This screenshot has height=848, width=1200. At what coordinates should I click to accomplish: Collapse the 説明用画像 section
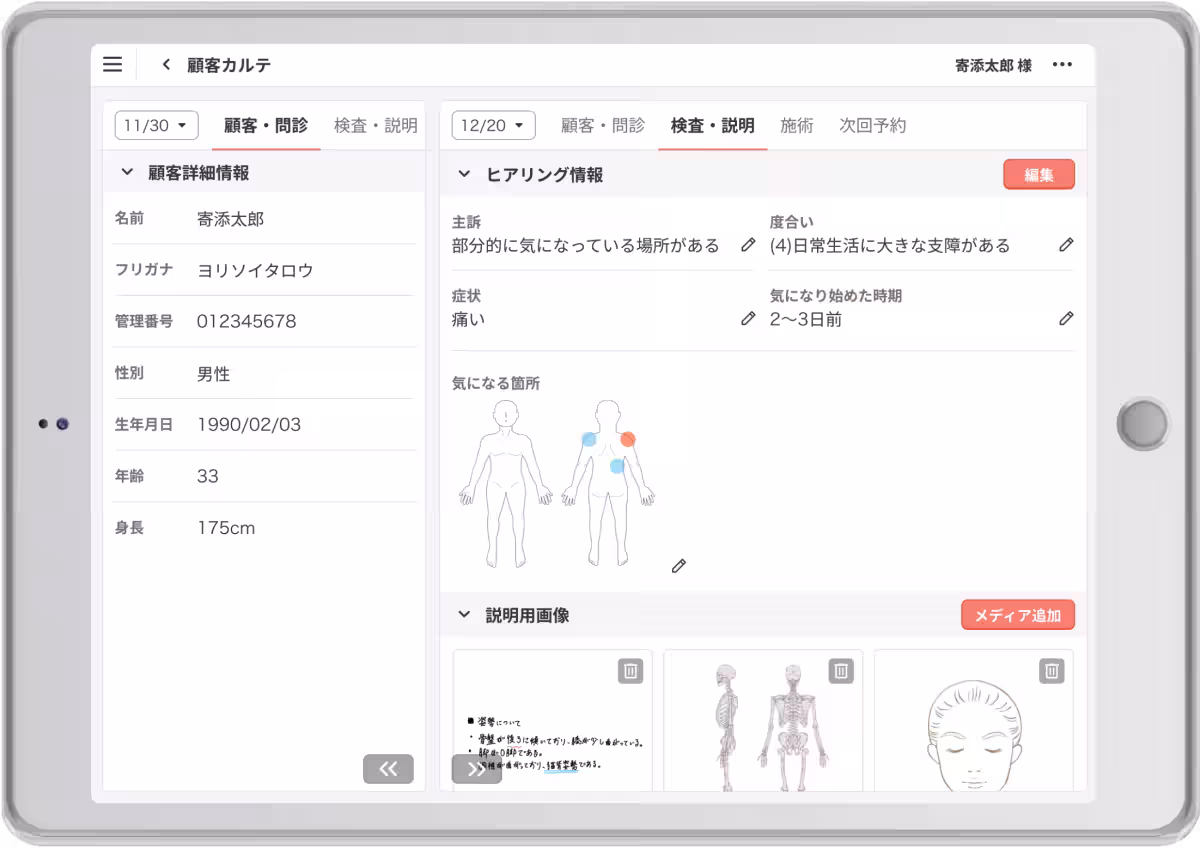click(x=463, y=615)
